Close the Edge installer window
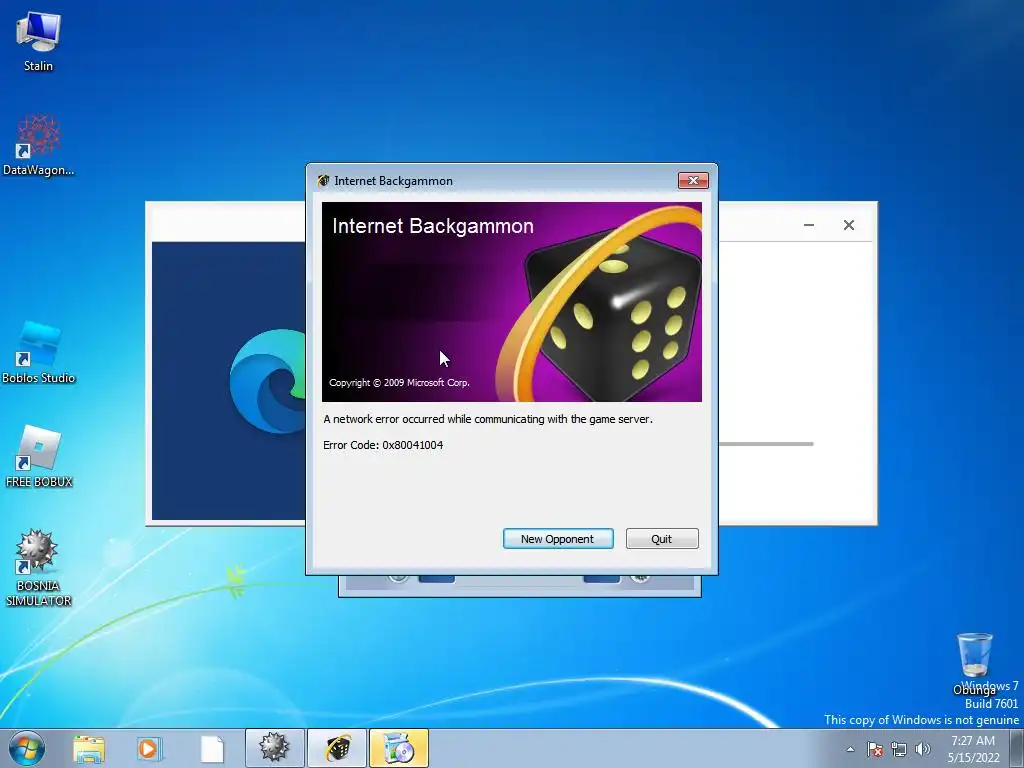 [x=848, y=225]
